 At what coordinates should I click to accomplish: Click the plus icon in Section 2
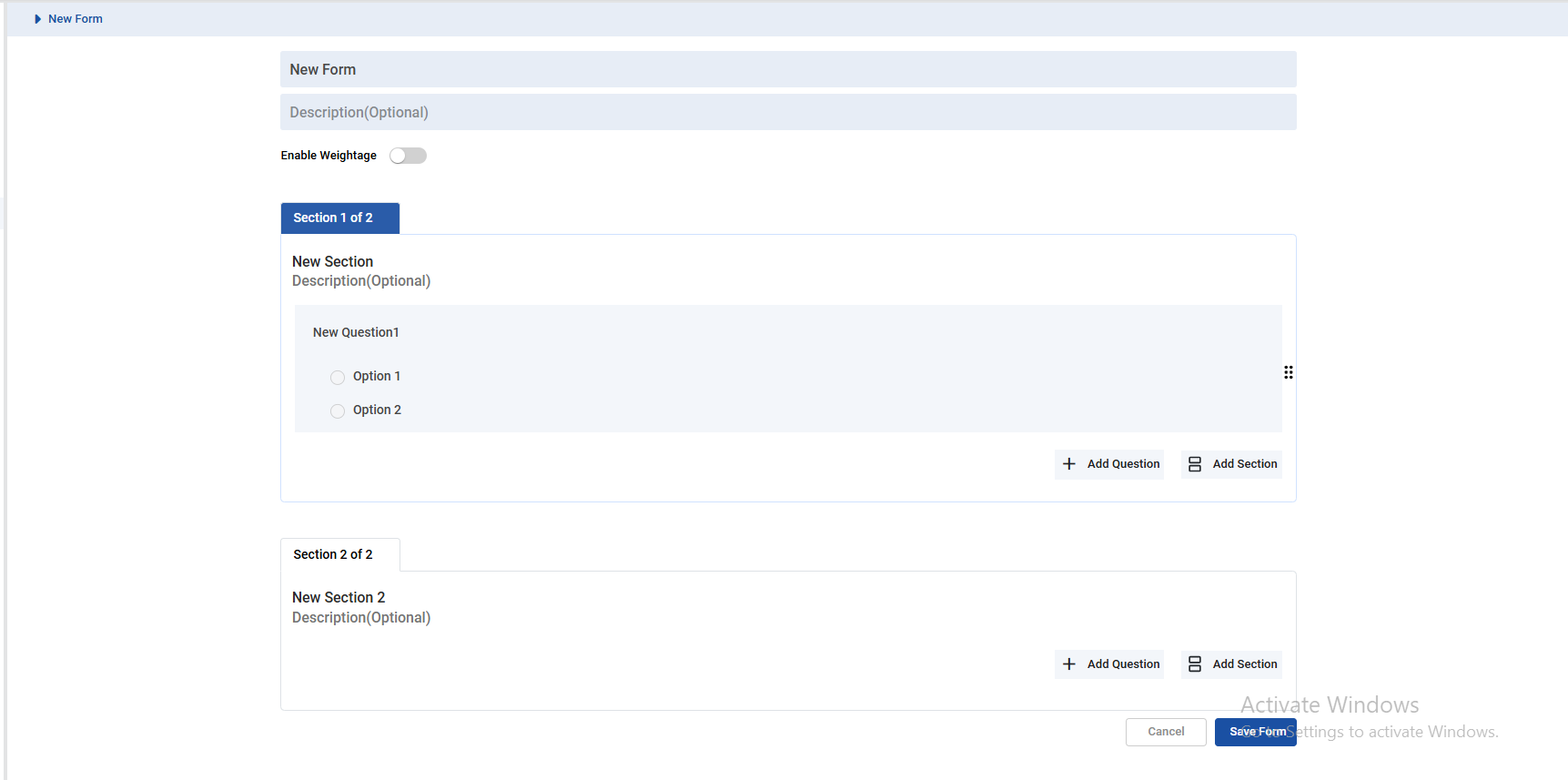coord(1069,664)
